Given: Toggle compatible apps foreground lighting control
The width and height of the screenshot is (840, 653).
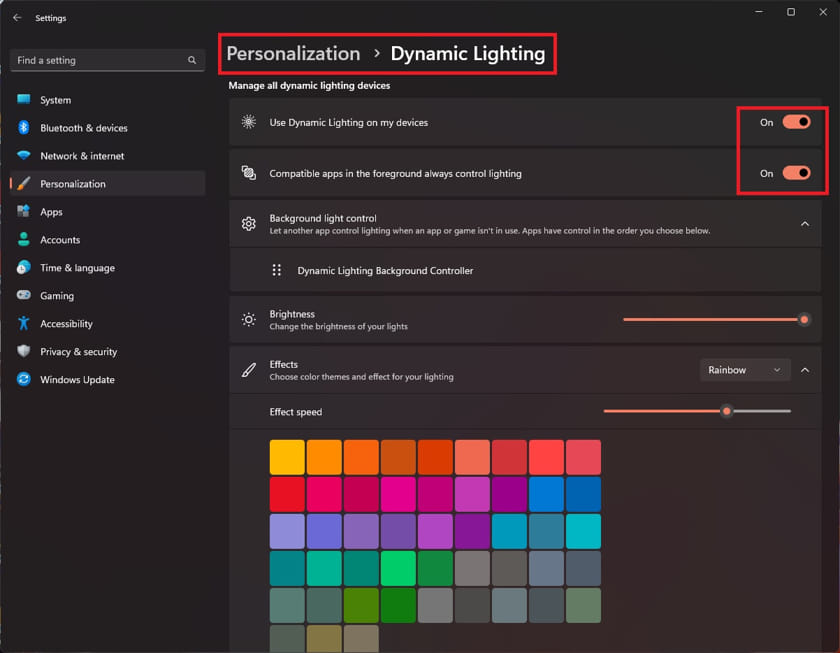Looking at the screenshot, I should (797, 173).
